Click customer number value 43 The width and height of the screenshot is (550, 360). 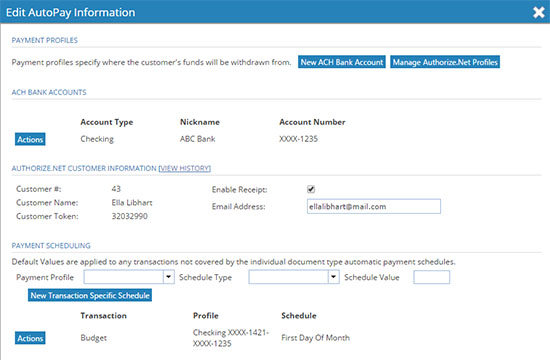pos(116,189)
